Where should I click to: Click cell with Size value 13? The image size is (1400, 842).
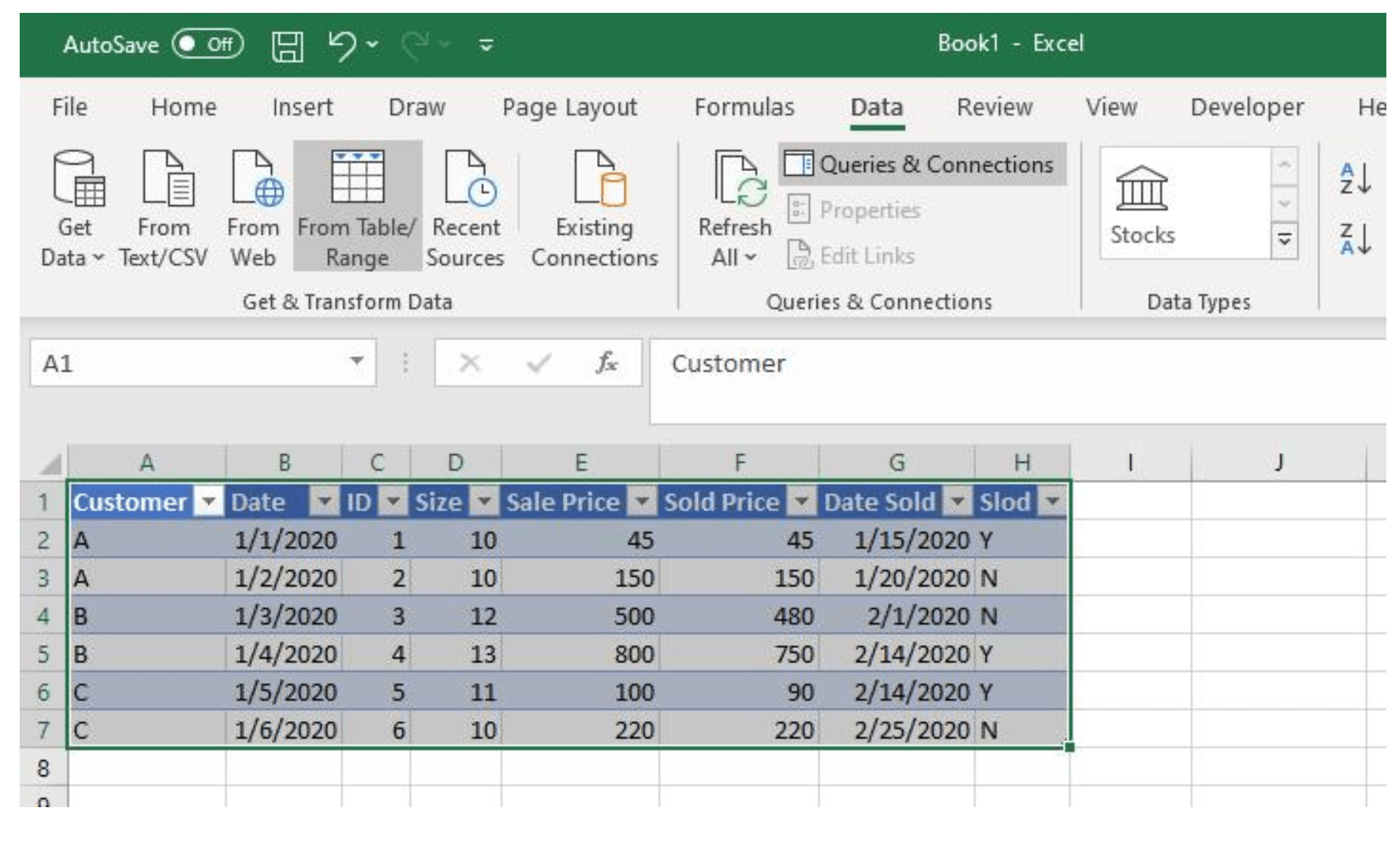point(455,653)
